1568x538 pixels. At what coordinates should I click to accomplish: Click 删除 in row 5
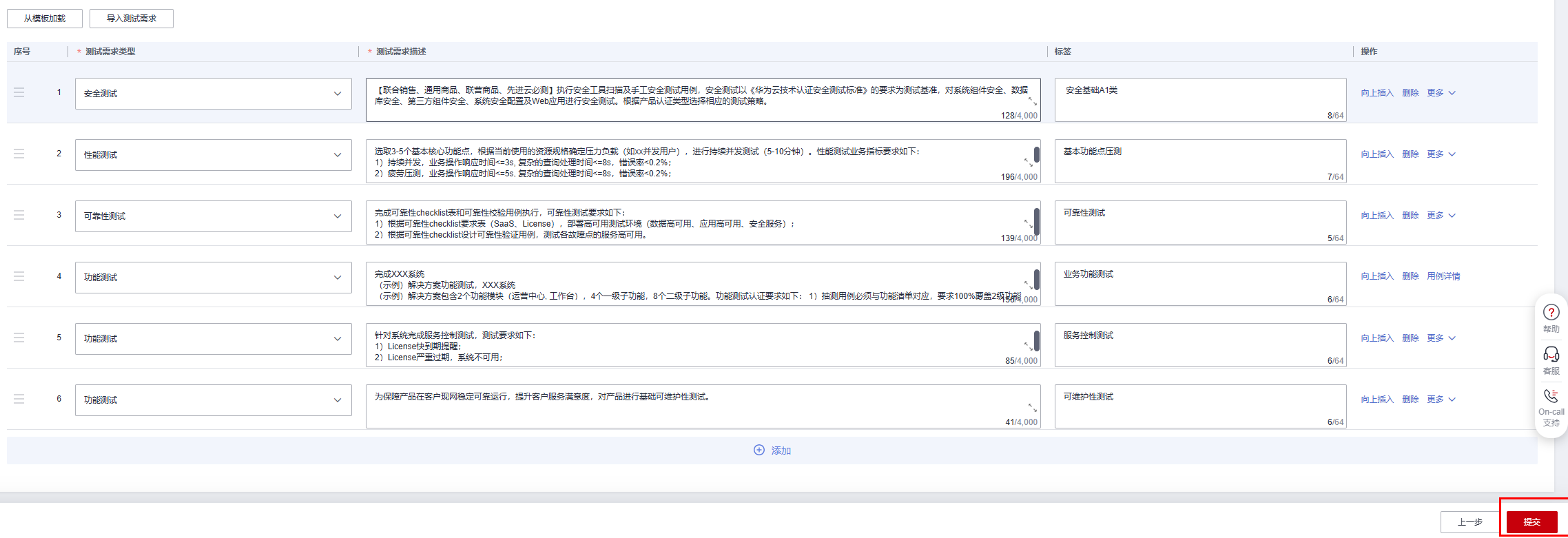point(1410,338)
